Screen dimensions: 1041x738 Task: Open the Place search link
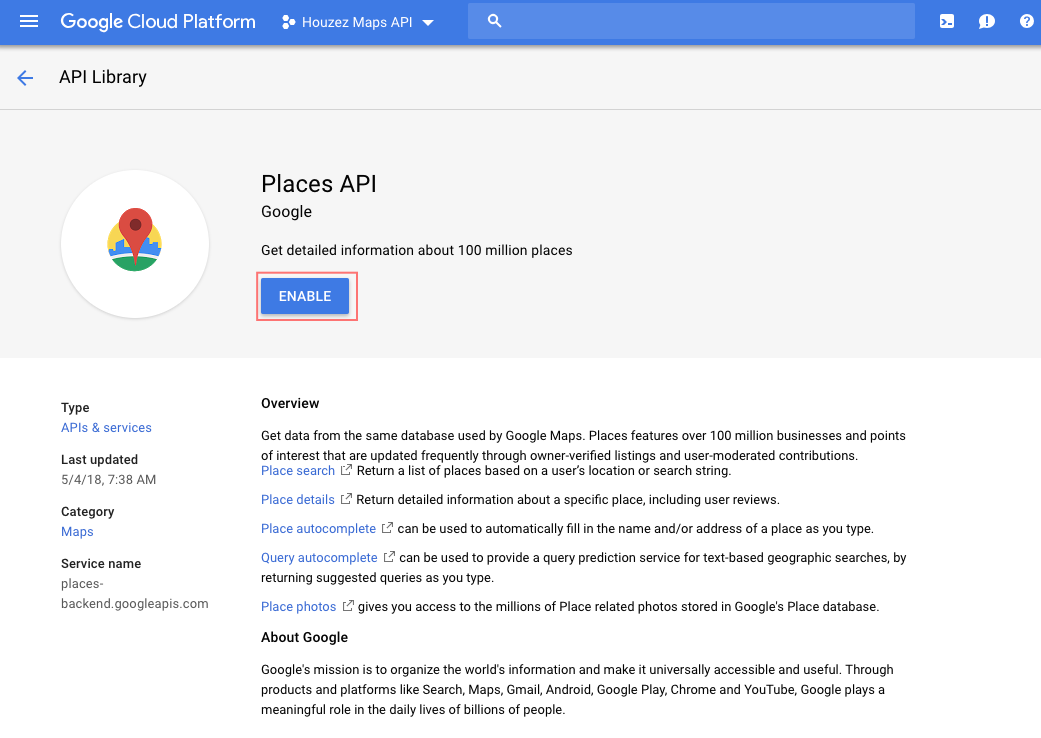coord(297,471)
